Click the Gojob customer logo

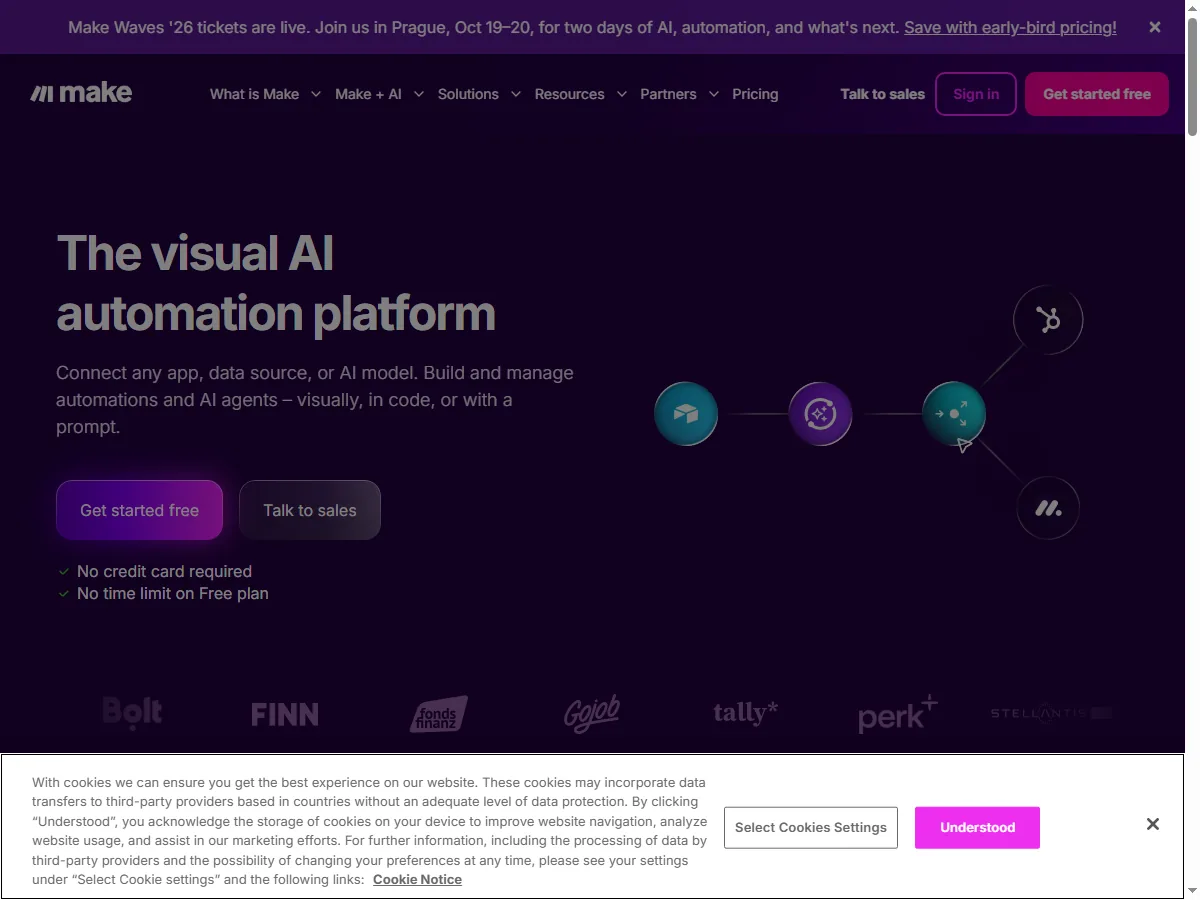(x=592, y=714)
